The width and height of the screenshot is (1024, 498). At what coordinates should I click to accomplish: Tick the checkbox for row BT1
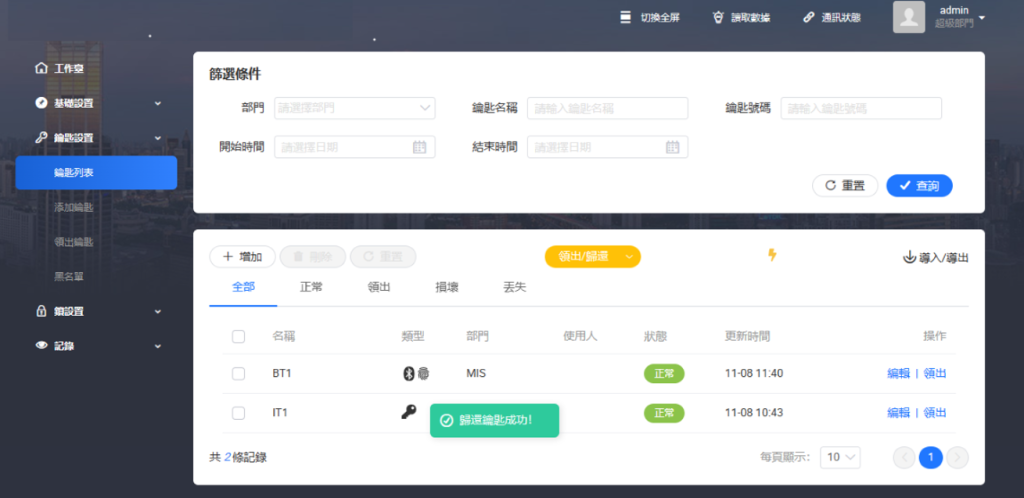(238, 373)
